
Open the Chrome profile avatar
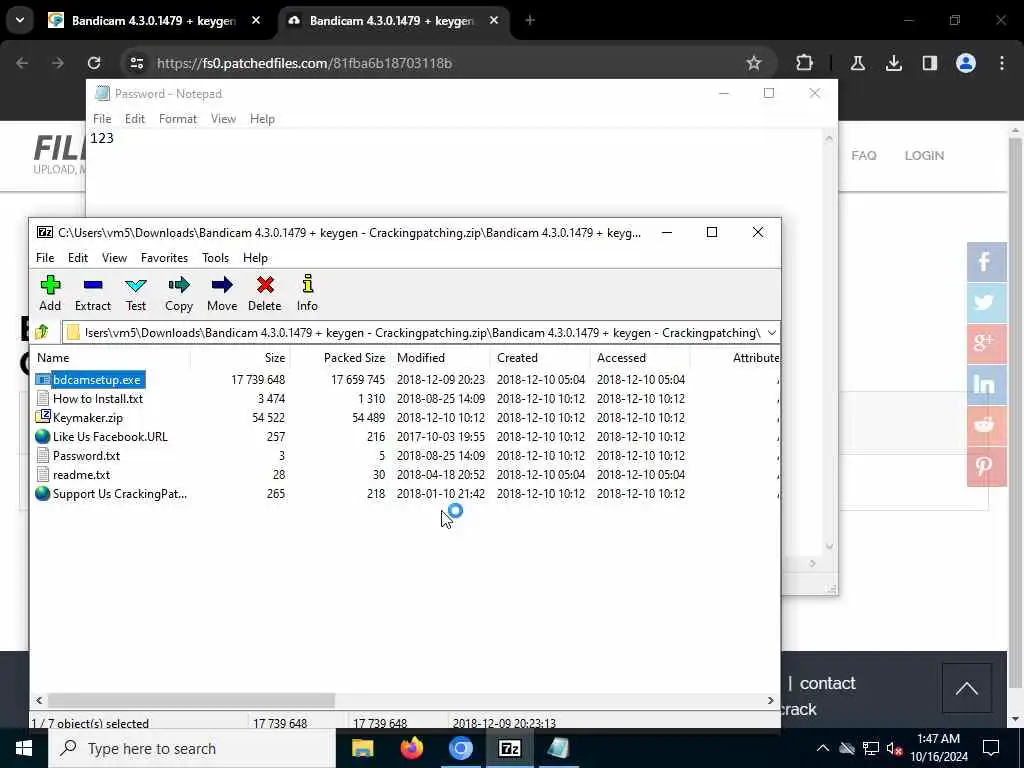[x=965, y=63]
